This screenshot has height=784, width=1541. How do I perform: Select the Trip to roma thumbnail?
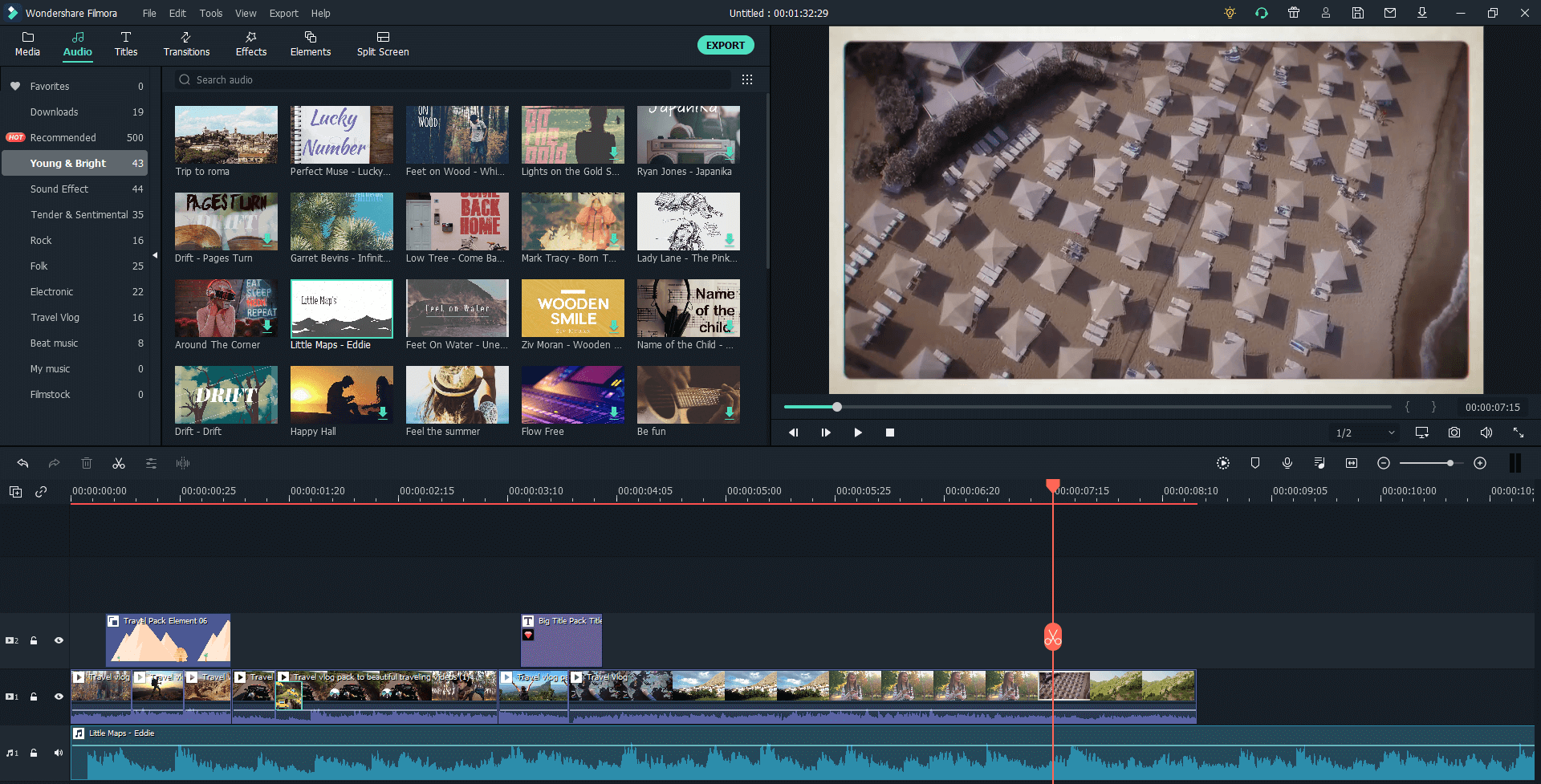[226, 135]
